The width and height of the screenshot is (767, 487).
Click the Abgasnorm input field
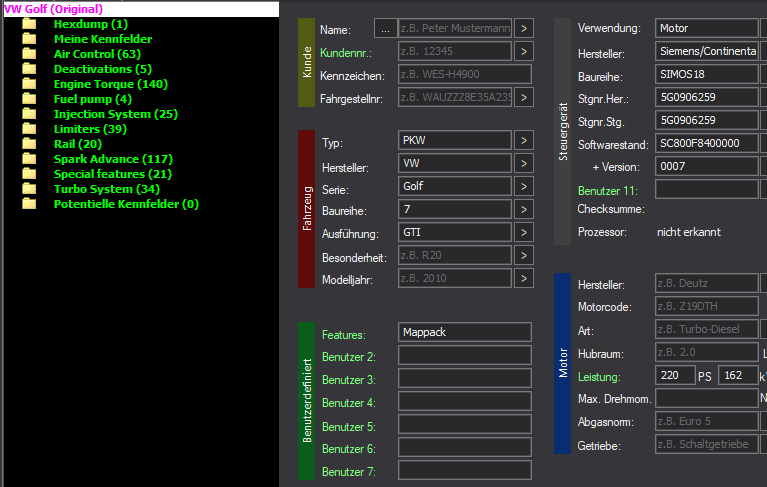tap(707, 421)
